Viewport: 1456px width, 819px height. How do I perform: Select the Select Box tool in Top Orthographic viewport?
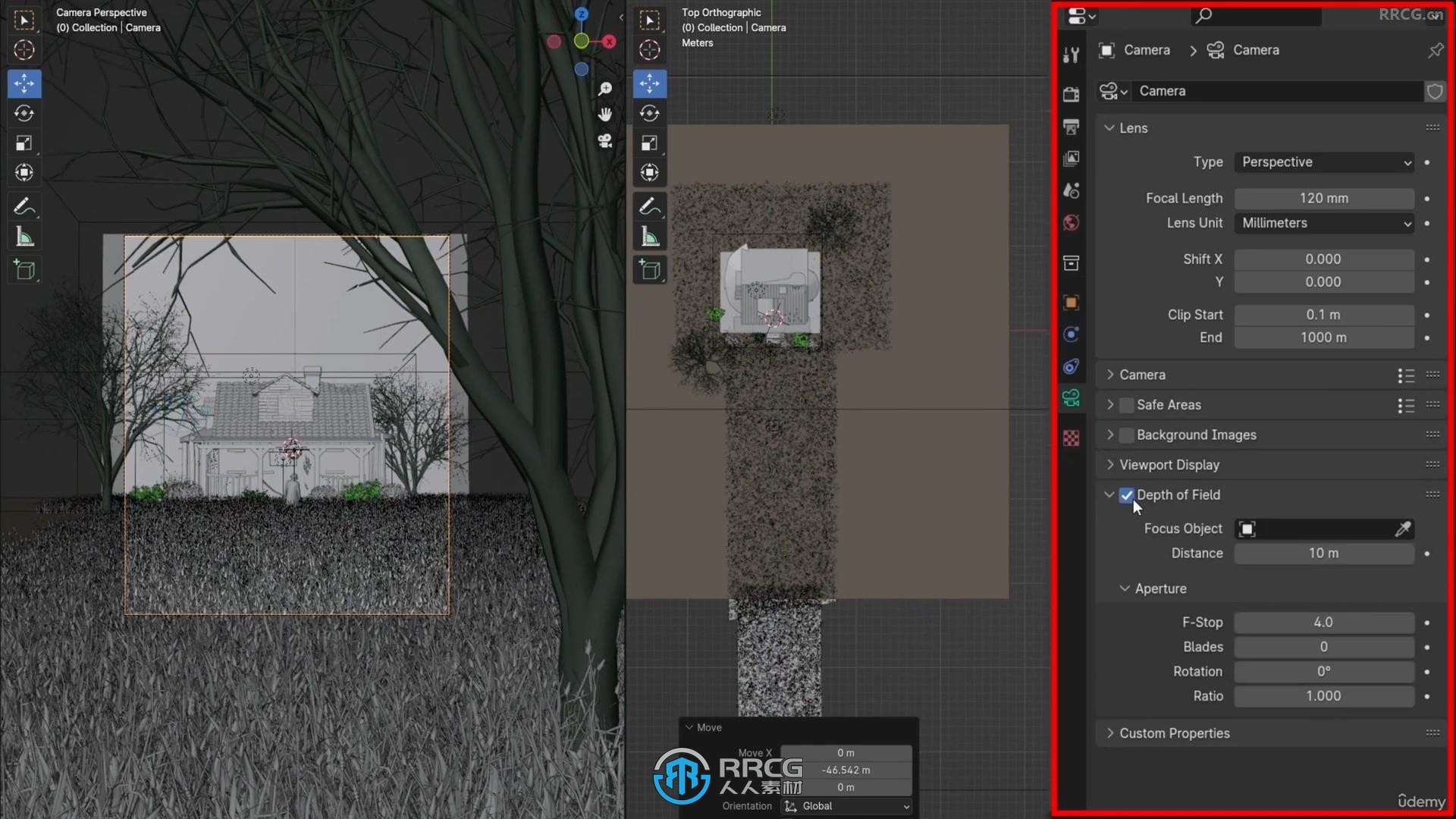point(650,20)
